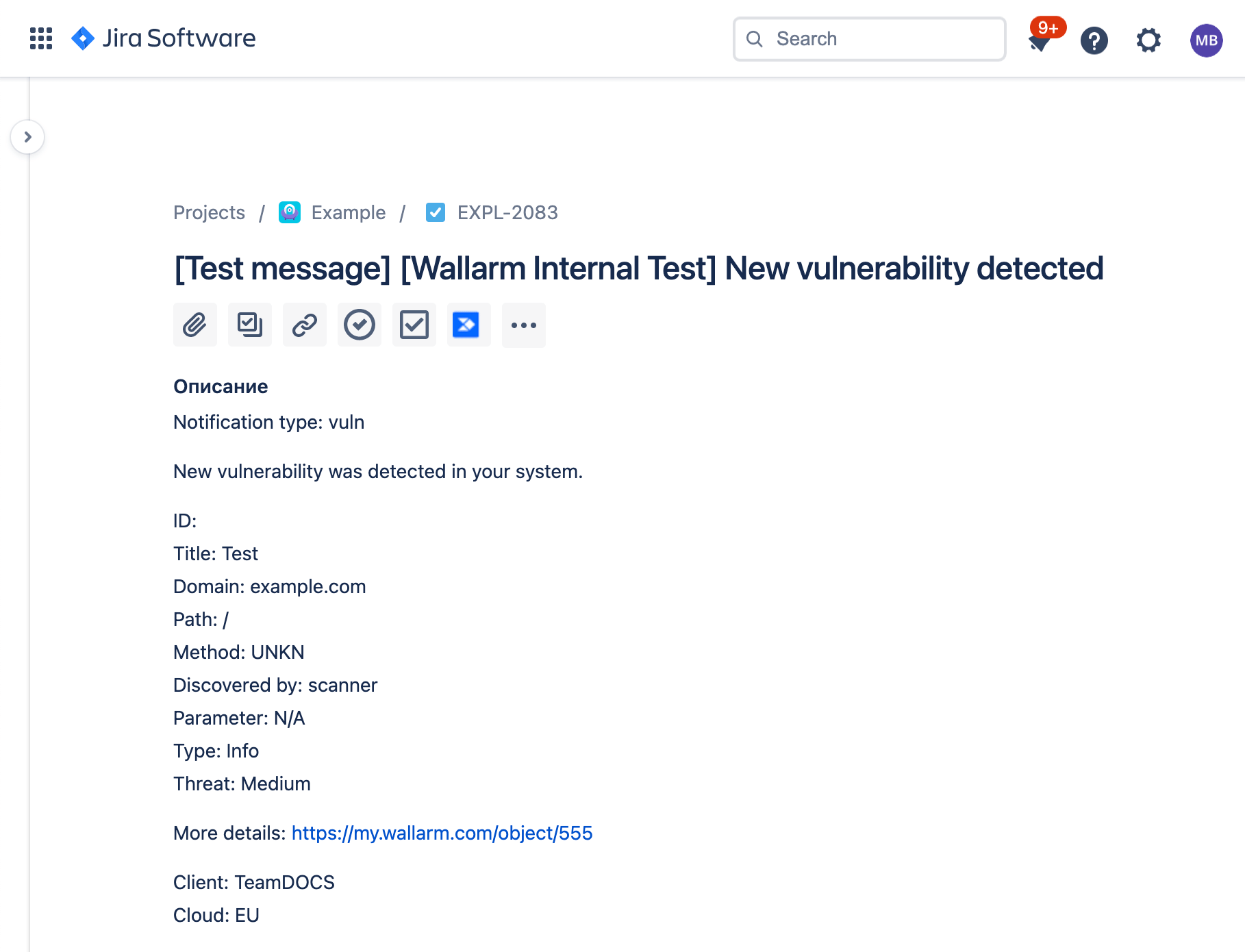Expand the collapsed left sidebar

click(x=27, y=137)
